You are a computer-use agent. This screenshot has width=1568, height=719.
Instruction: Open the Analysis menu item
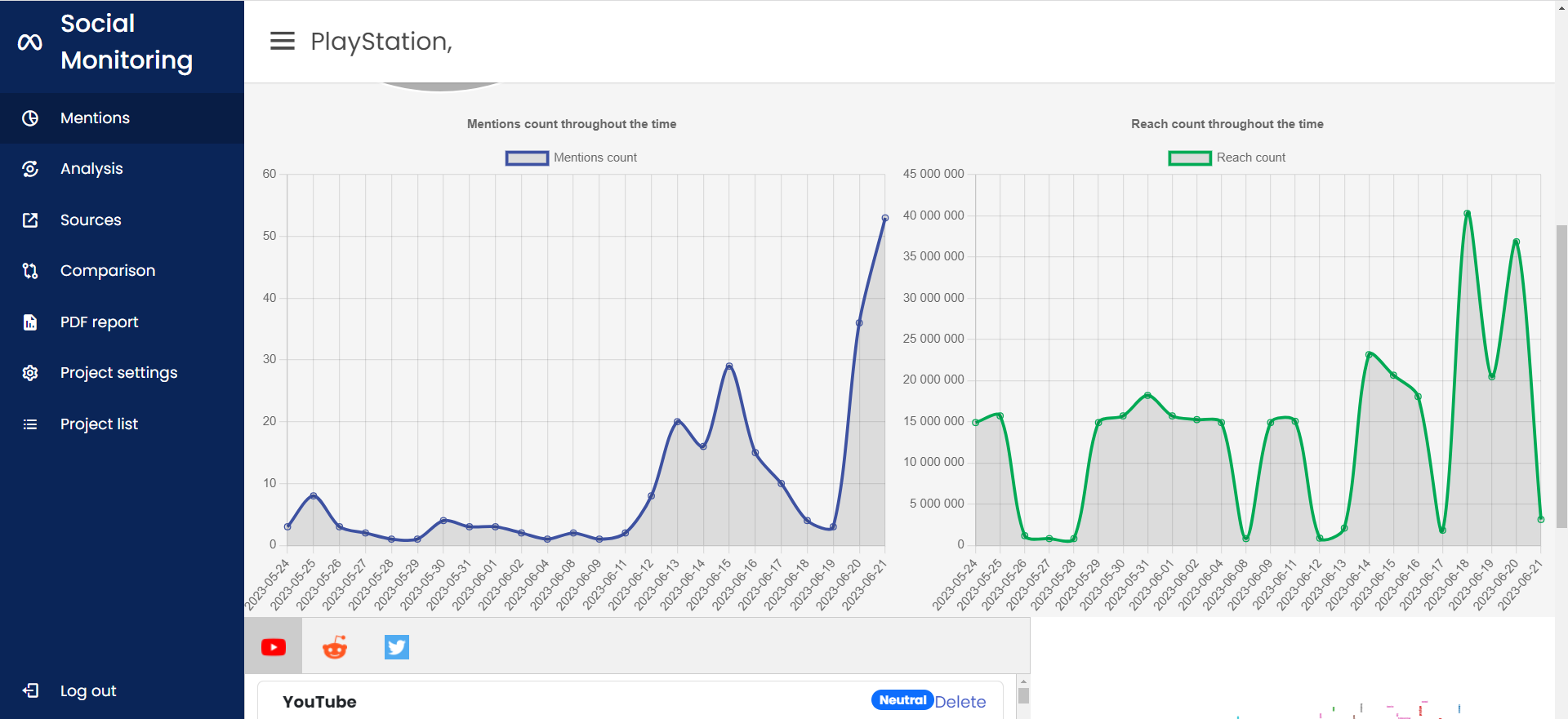(122, 169)
